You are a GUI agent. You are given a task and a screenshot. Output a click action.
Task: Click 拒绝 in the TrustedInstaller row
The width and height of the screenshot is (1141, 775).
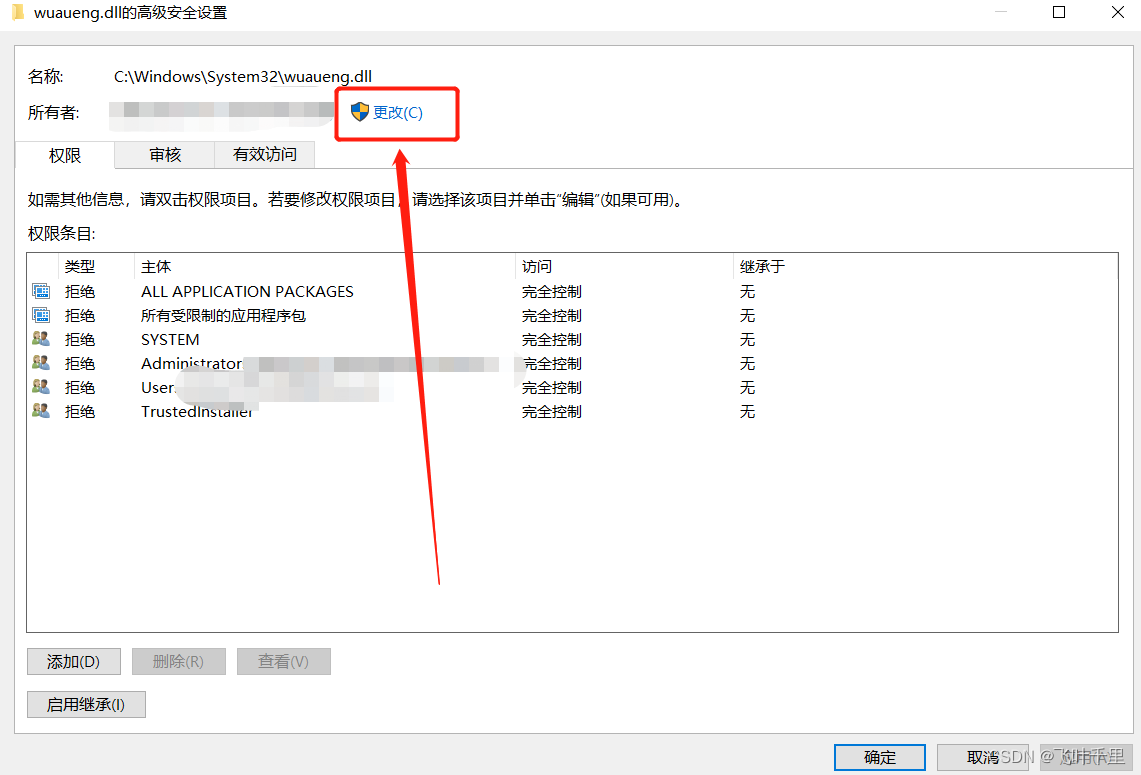coord(80,411)
